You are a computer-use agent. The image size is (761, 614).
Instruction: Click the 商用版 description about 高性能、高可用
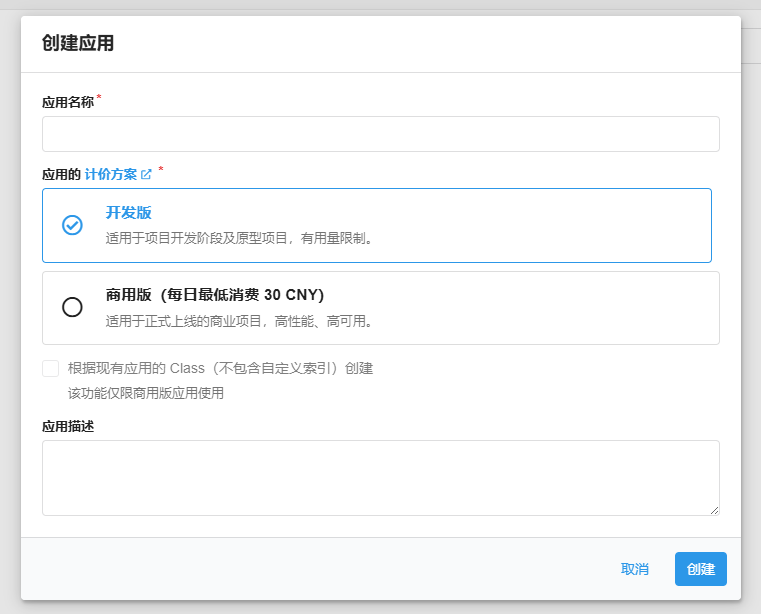[x=240, y=321]
